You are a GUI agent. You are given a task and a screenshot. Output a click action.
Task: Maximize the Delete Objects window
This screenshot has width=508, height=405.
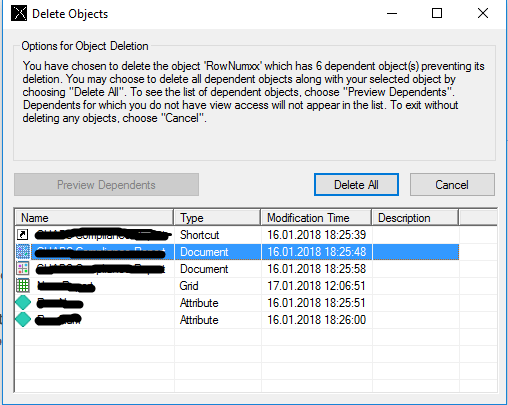[x=437, y=14]
